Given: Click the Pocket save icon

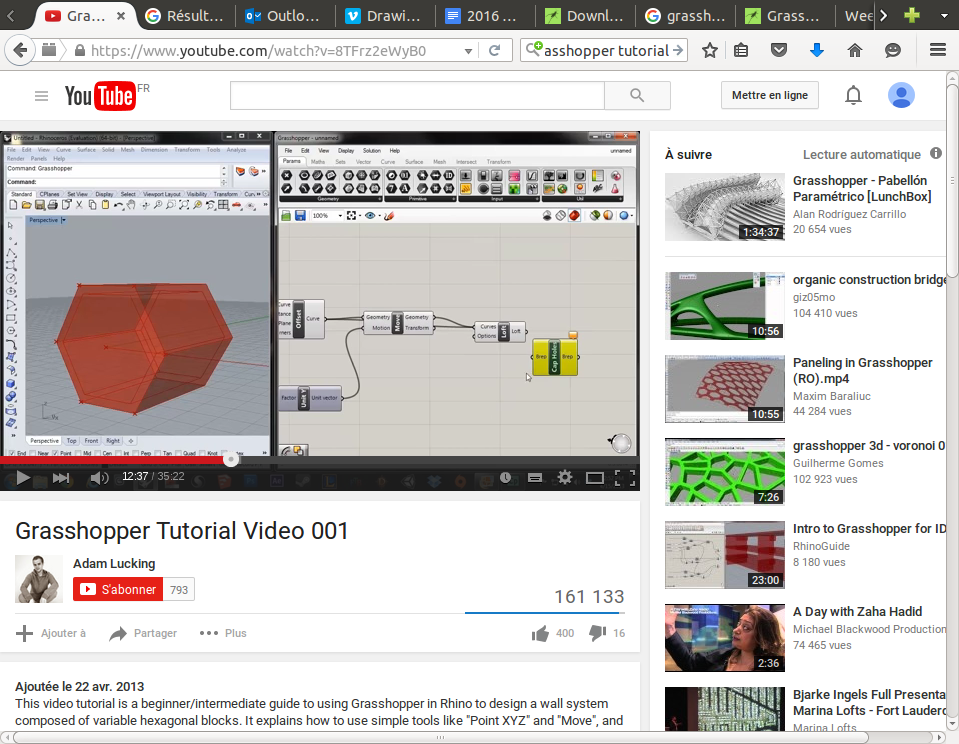Looking at the screenshot, I should [779, 50].
